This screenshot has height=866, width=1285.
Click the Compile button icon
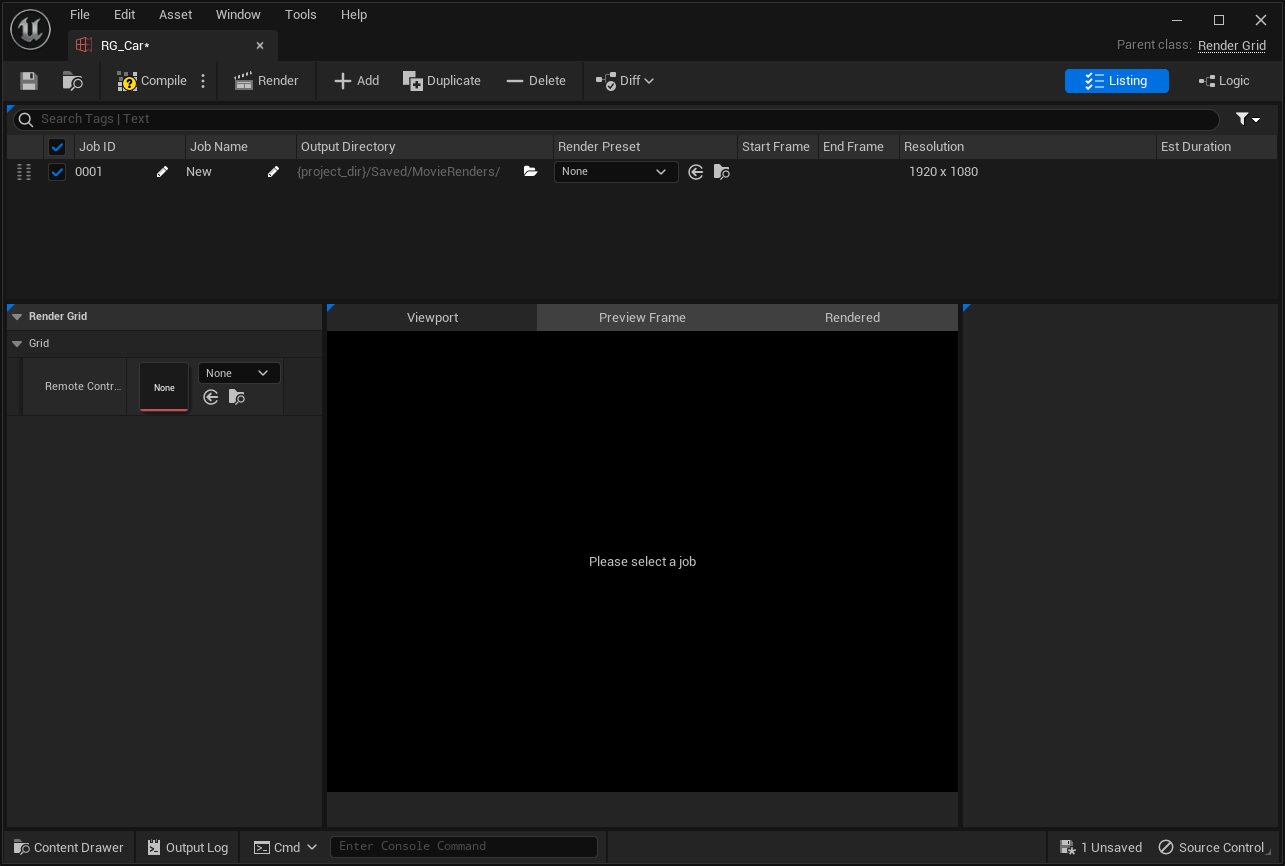click(125, 80)
